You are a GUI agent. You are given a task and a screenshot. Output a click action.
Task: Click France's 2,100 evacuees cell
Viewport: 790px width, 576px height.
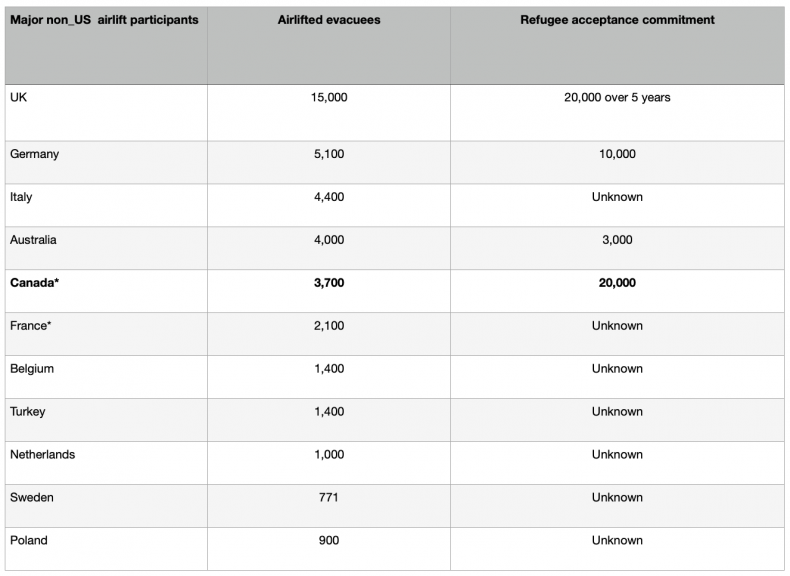click(x=329, y=327)
